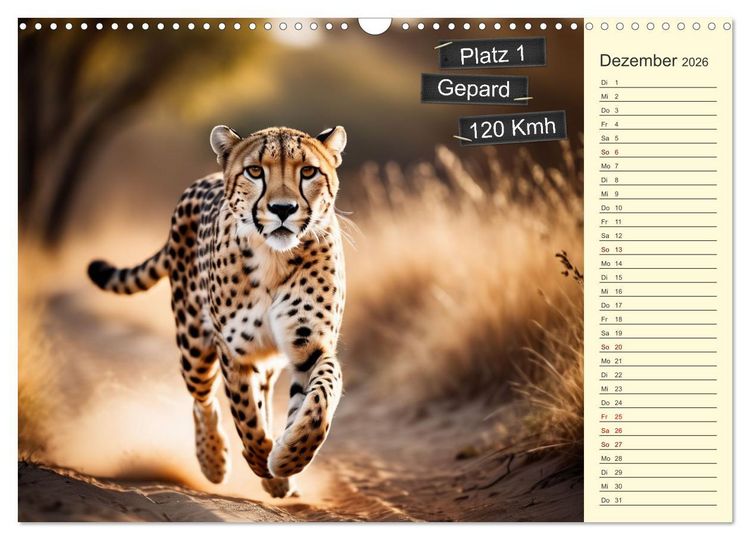Select the So 13 date line
The image size is (750, 540).
tap(658, 250)
